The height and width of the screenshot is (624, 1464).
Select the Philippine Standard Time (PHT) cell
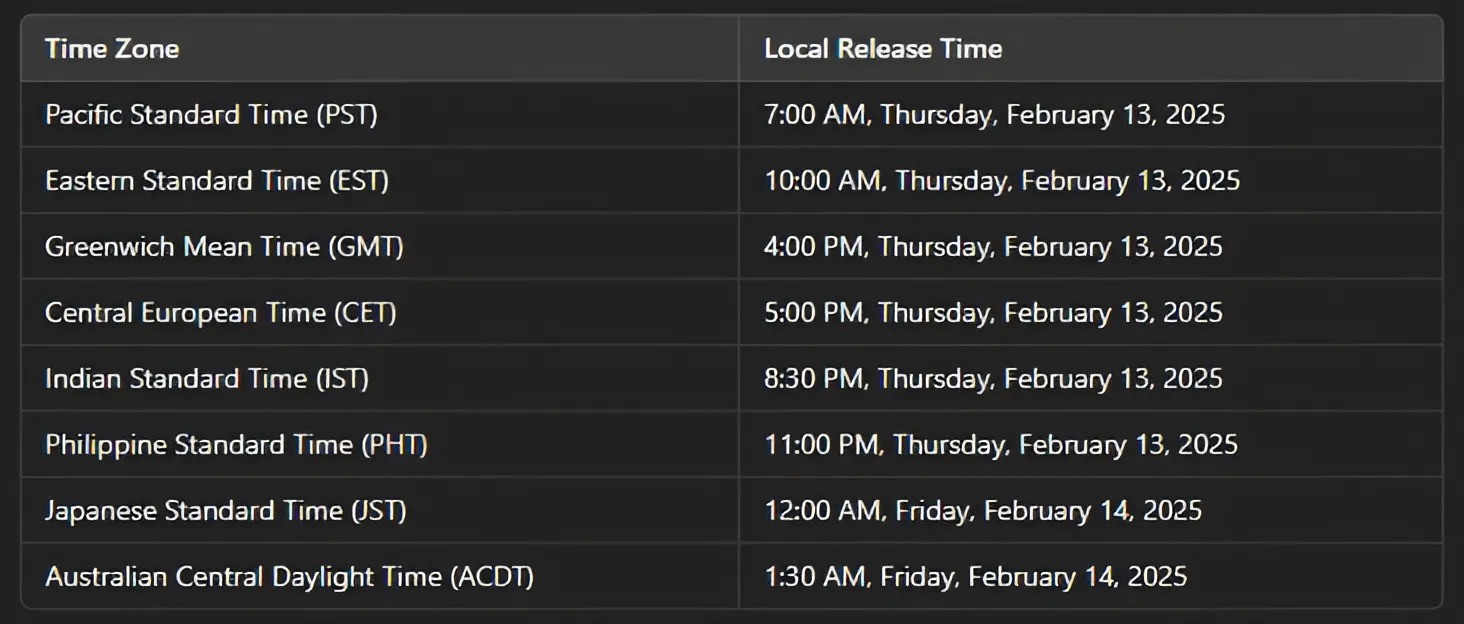380,444
